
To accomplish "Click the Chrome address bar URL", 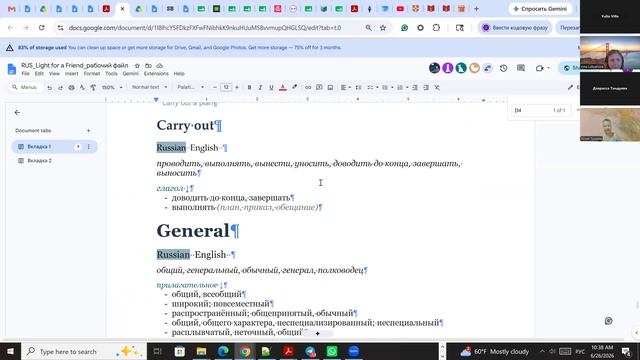I will point(205,28).
